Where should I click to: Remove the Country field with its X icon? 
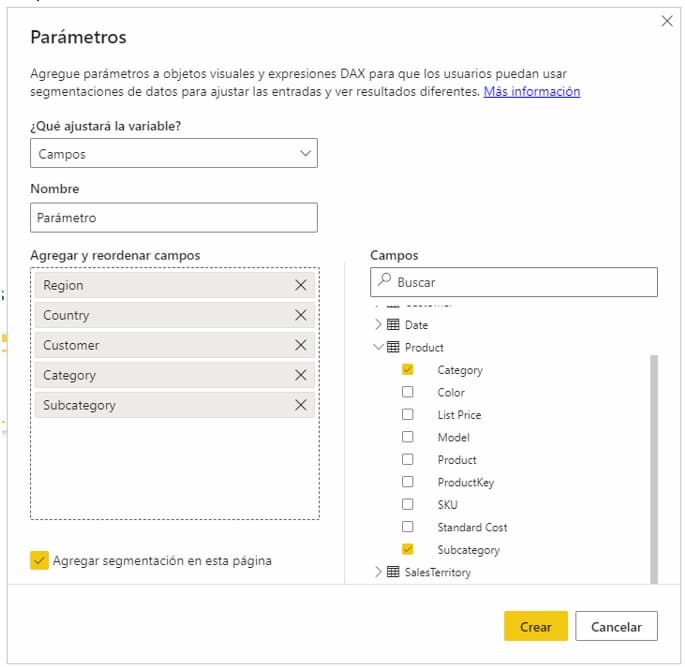[301, 315]
